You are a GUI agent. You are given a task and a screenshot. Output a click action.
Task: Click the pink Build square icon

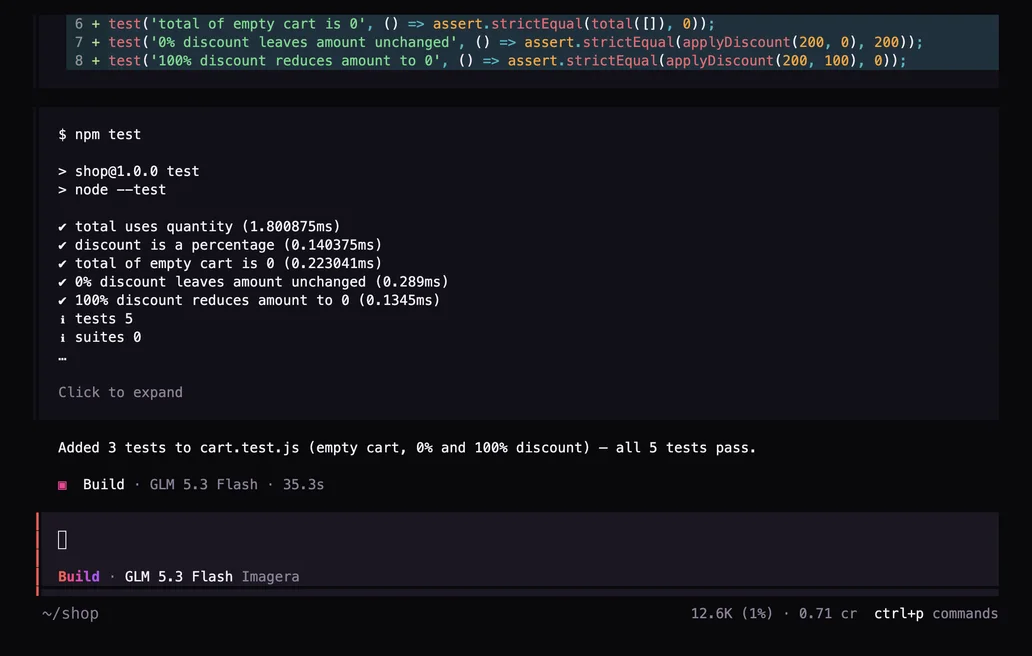(x=63, y=485)
